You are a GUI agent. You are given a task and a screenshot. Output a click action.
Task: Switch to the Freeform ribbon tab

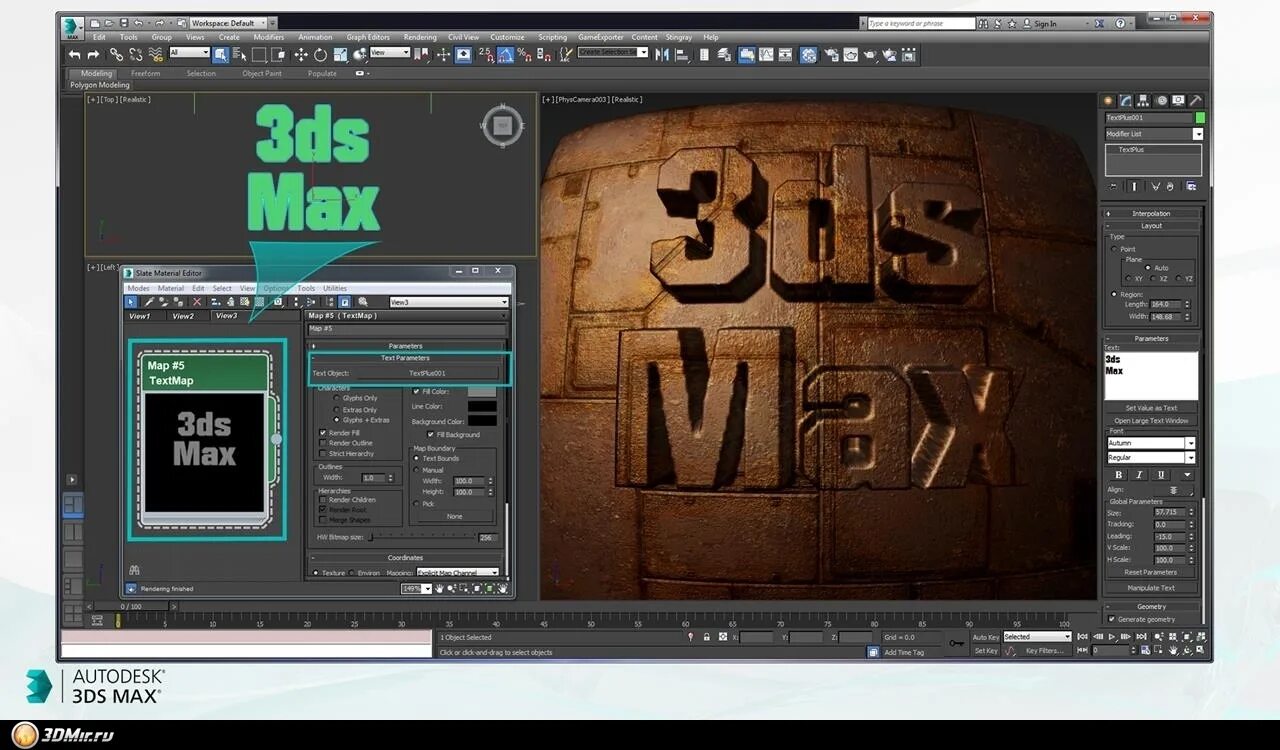coord(145,73)
